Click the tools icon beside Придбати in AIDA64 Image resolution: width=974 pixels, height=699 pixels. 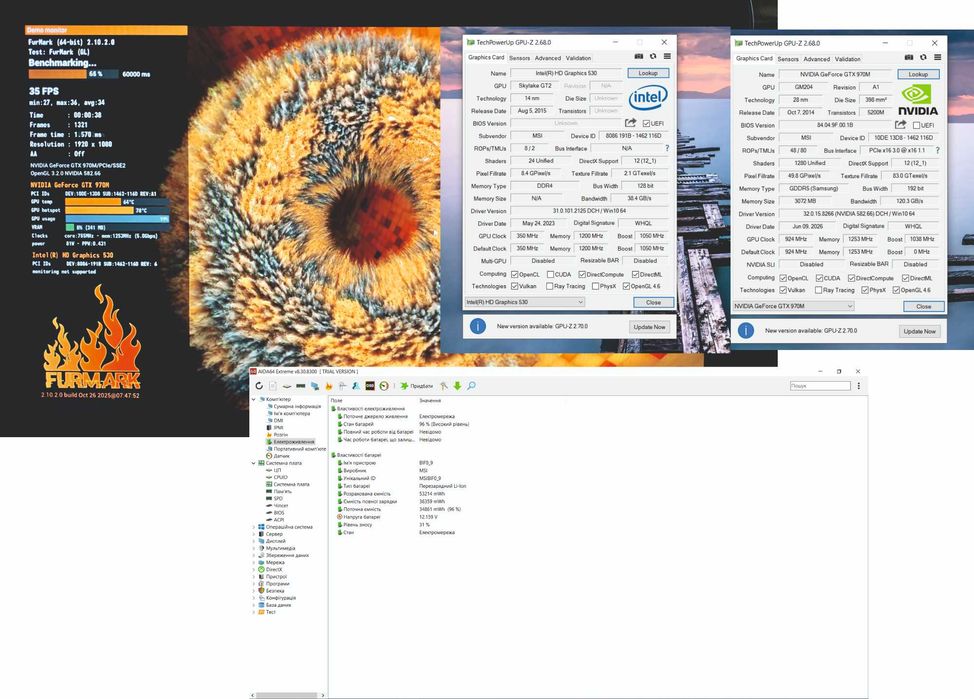pos(444,386)
